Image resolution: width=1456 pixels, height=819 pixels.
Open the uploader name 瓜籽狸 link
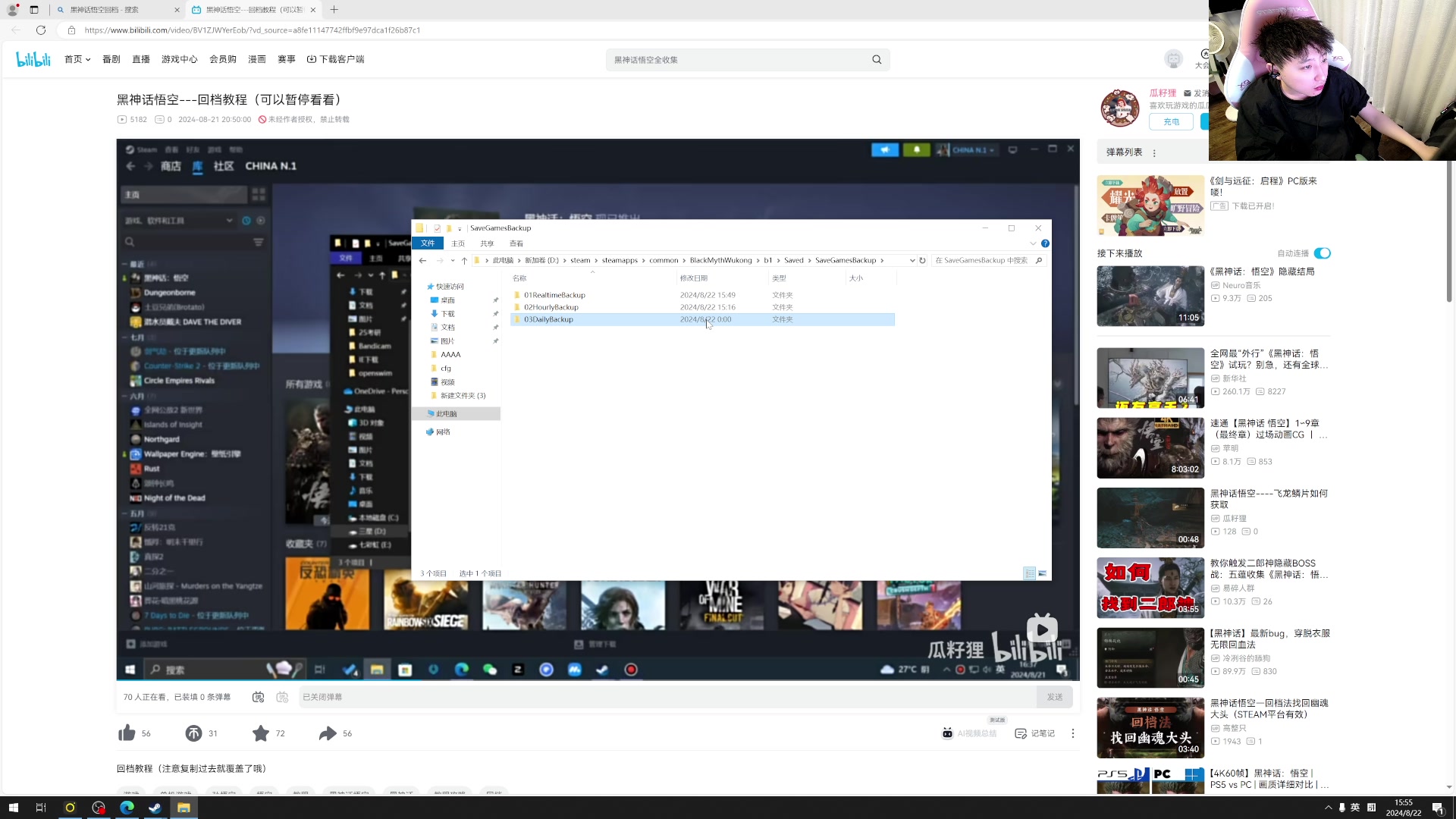(x=1163, y=93)
